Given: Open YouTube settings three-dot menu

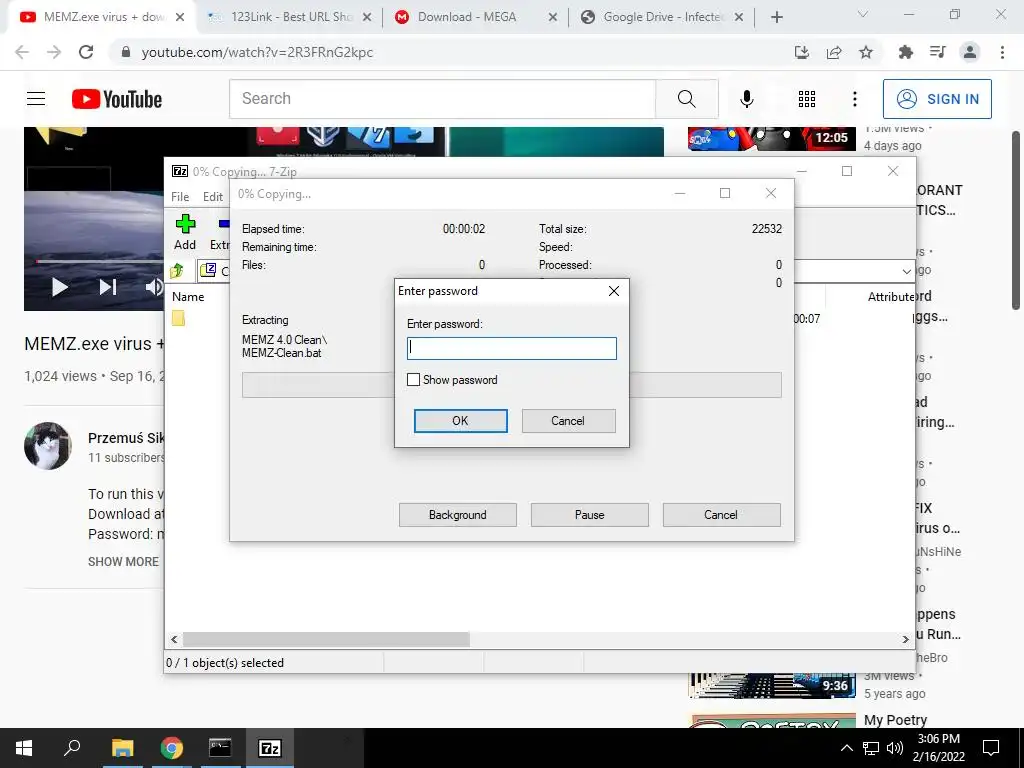Looking at the screenshot, I should (x=855, y=99).
